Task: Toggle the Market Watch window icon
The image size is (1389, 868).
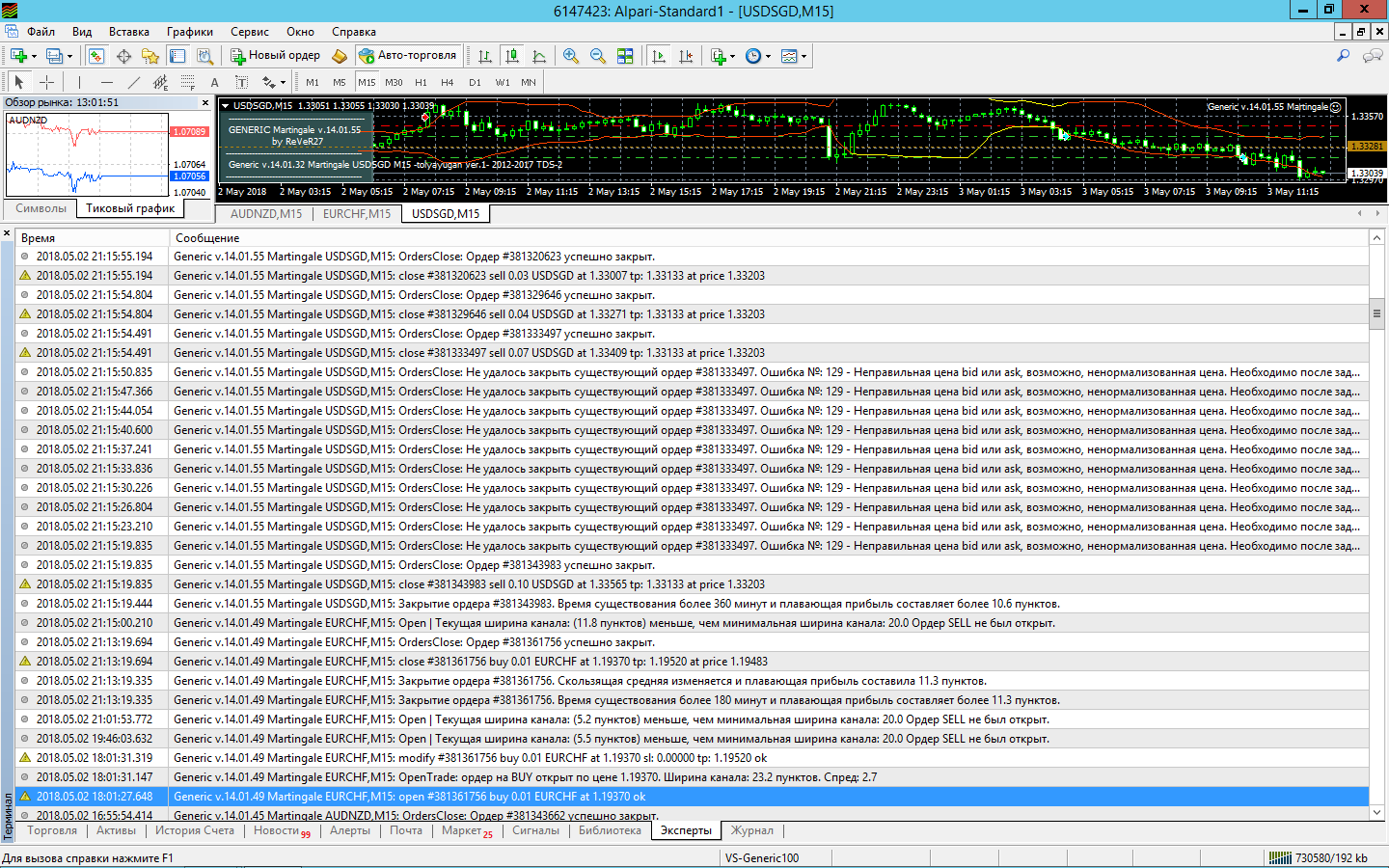Action: coord(96,56)
